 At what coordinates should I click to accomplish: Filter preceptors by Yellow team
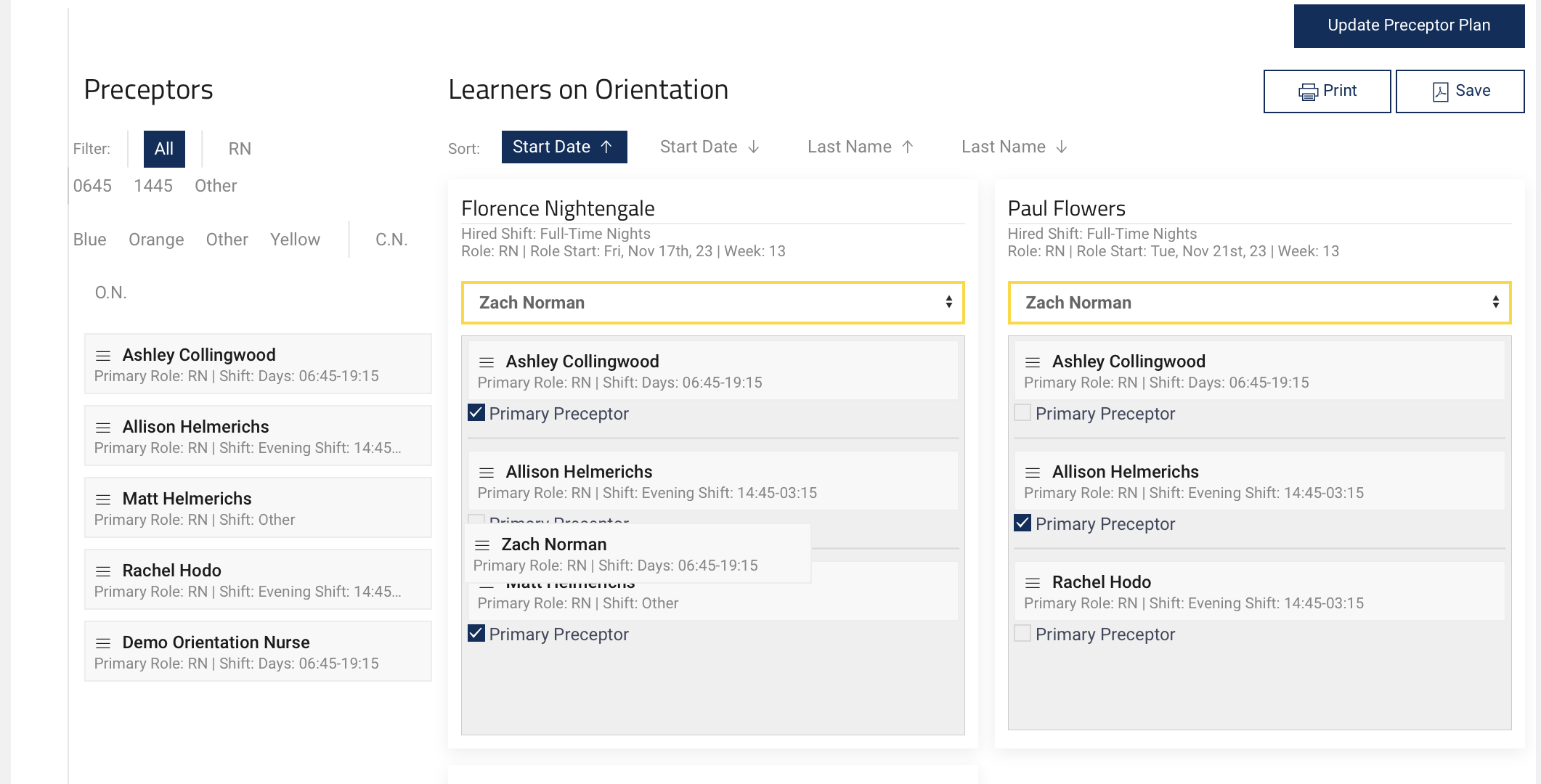tap(295, 240)
